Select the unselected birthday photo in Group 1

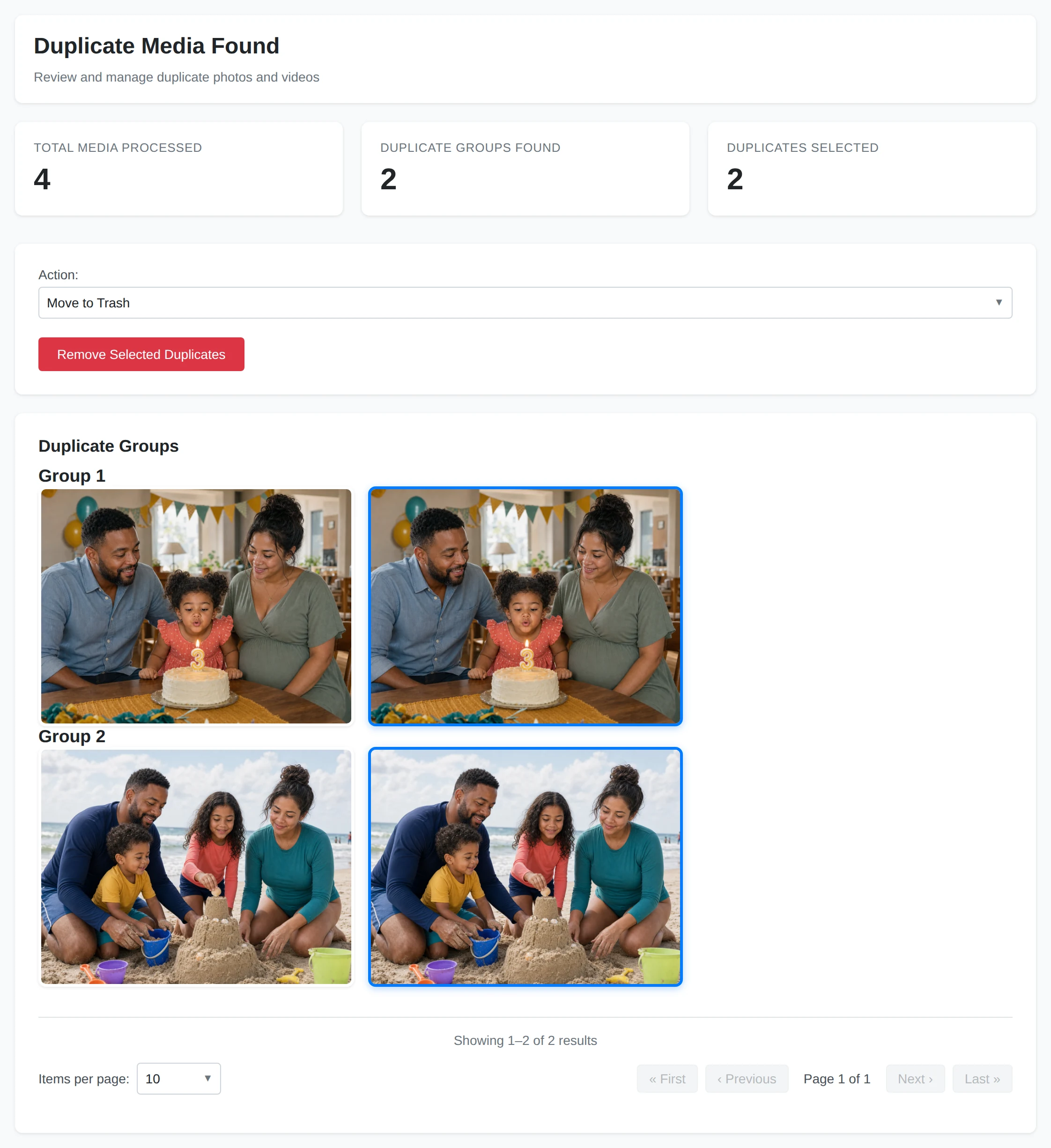[196, 606]
